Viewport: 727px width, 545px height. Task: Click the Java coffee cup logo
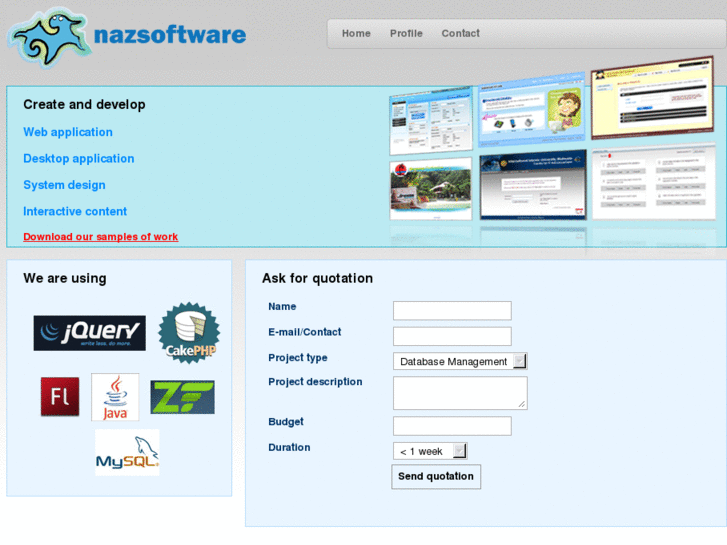(x=115, y=397)
